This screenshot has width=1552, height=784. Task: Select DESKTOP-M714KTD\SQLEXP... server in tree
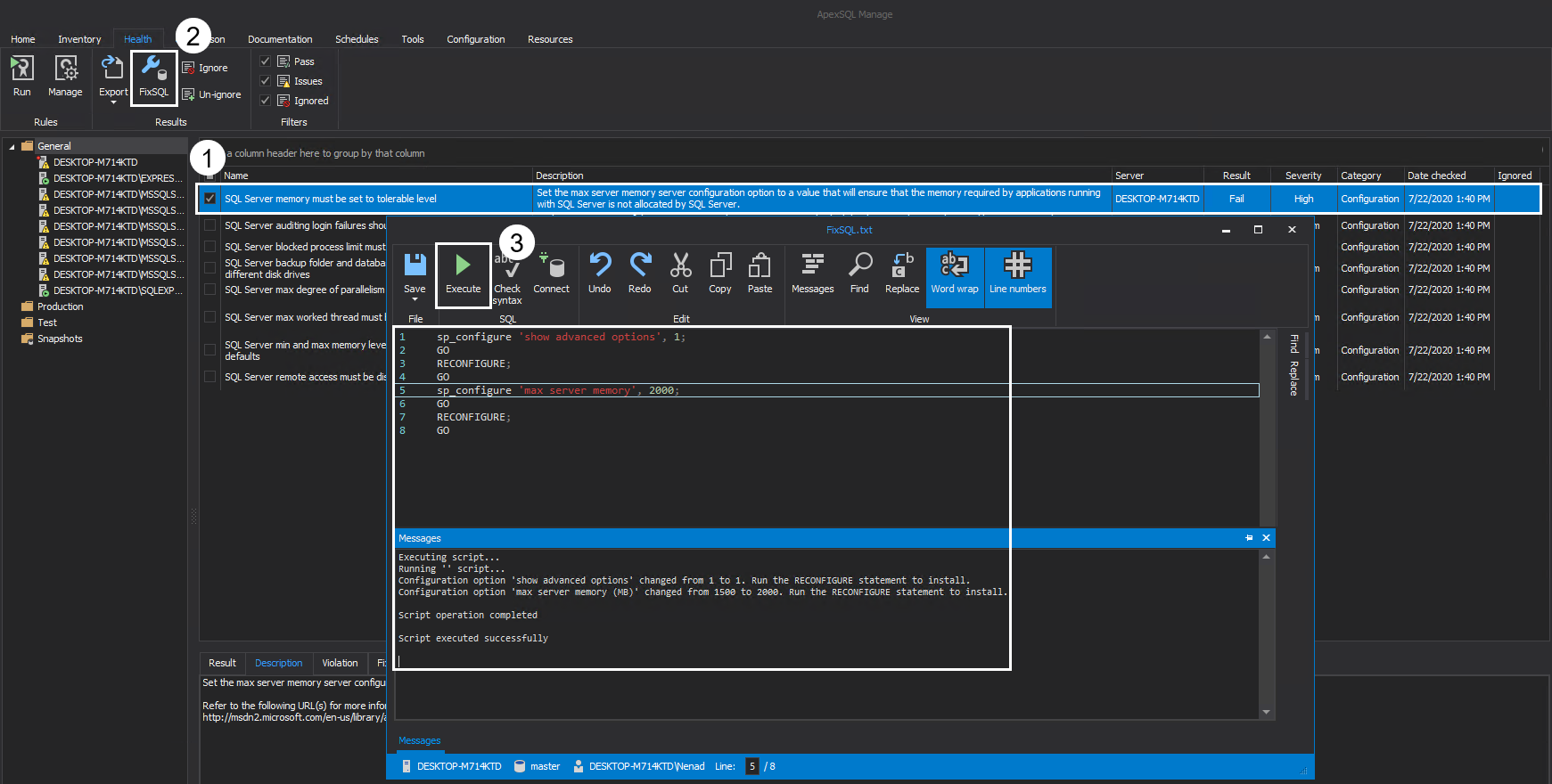point(117,290)
